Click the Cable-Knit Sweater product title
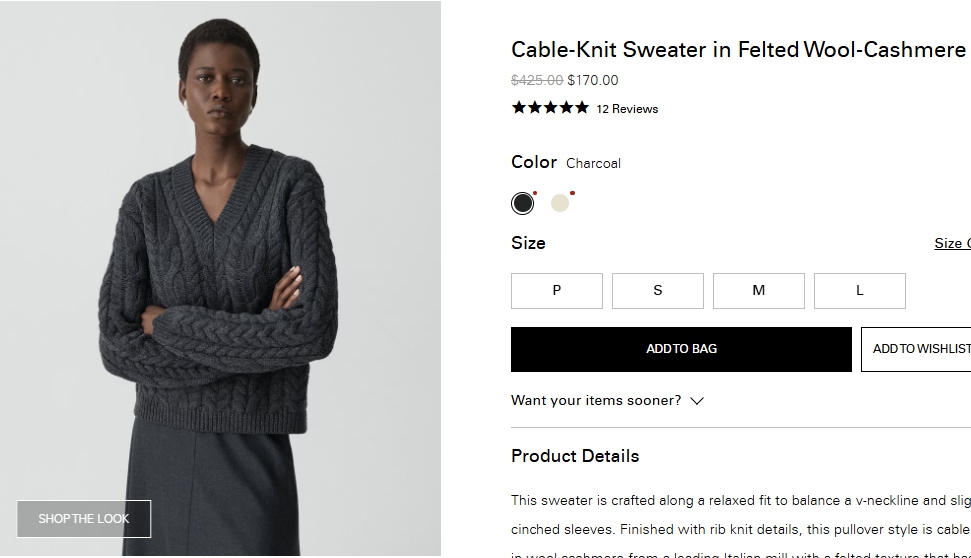 pyautogui.click(x=738, y=49)
